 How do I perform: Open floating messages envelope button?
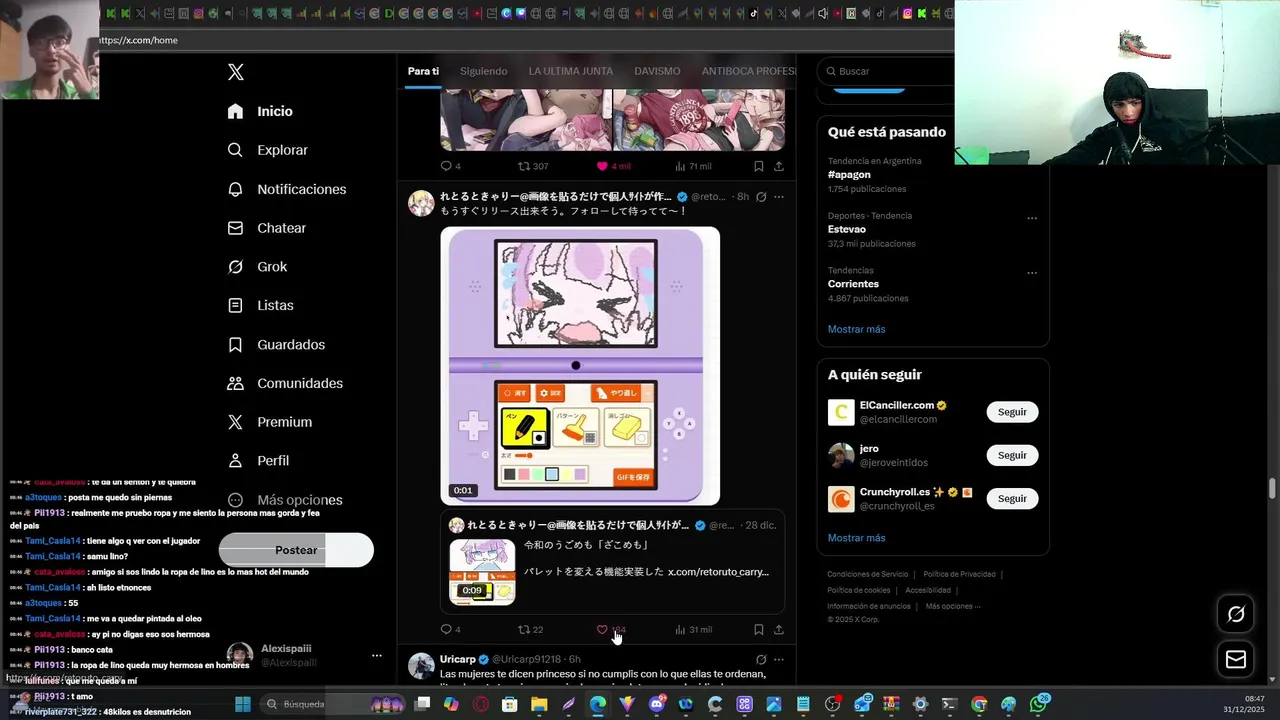coord(1236,659)
